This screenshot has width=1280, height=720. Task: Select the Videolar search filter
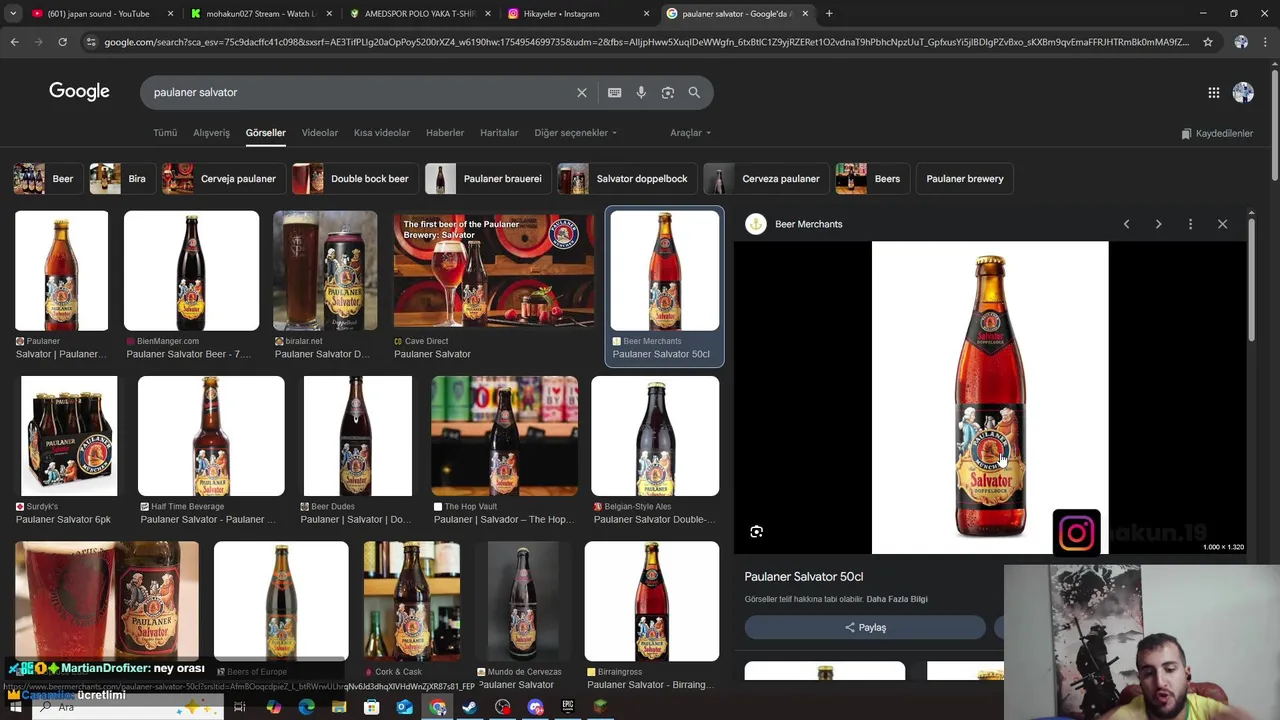point(320,133)
